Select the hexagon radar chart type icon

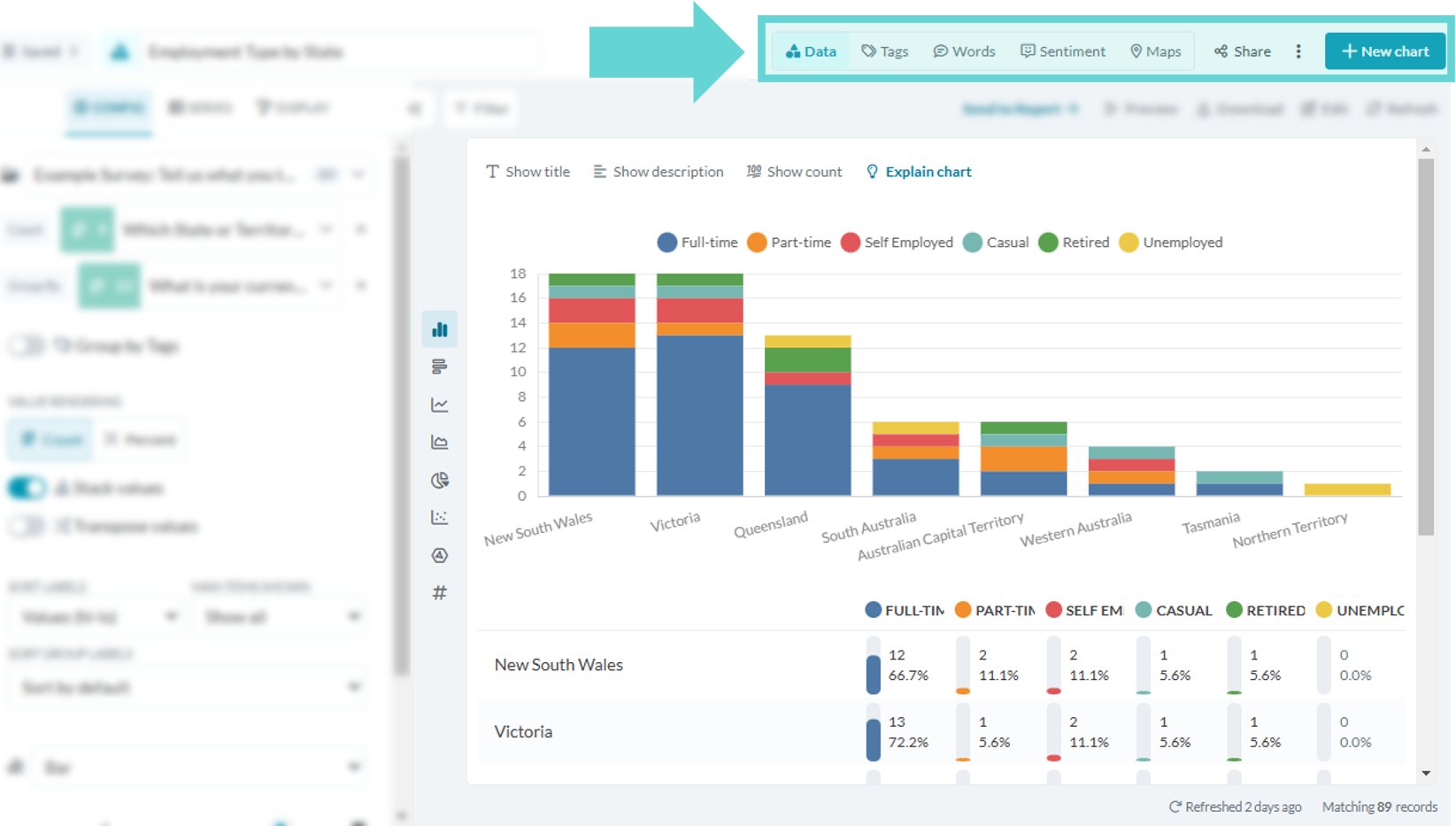(440, 555)
